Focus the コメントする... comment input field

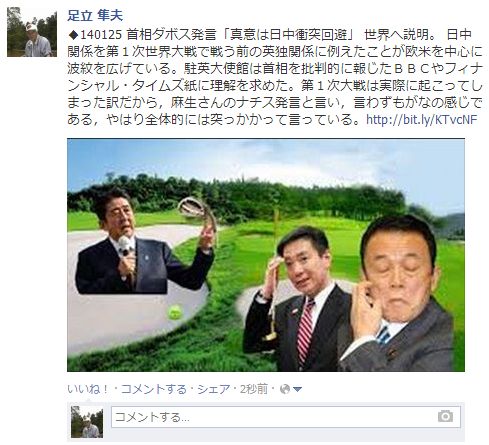coord(286,417)
